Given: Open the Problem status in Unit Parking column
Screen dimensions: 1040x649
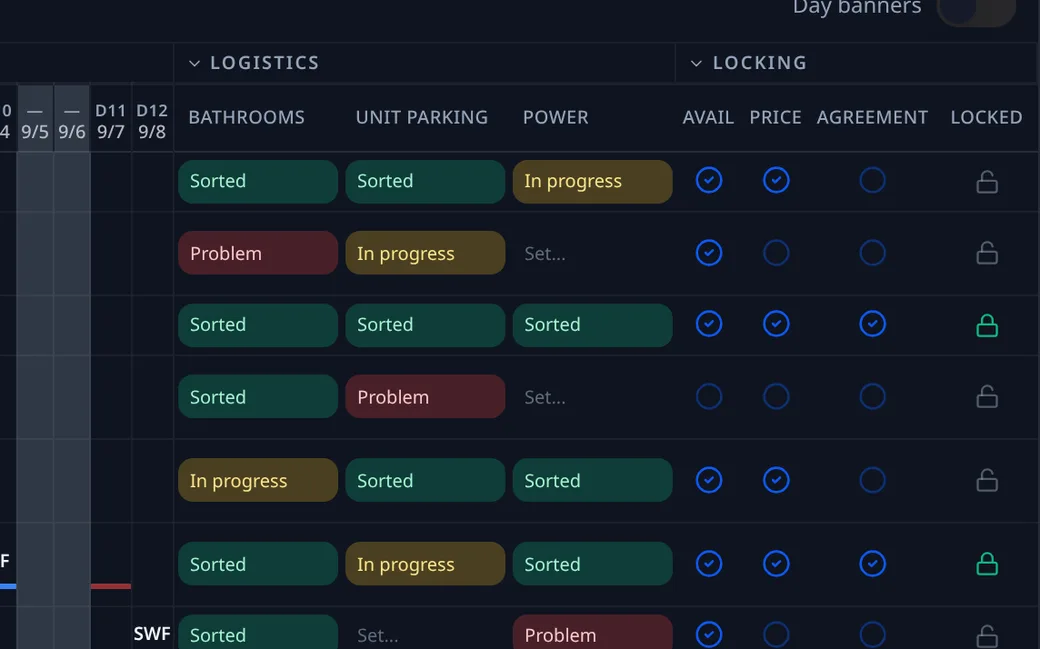Looking at the screenshot, I should (x=425, y=397).
